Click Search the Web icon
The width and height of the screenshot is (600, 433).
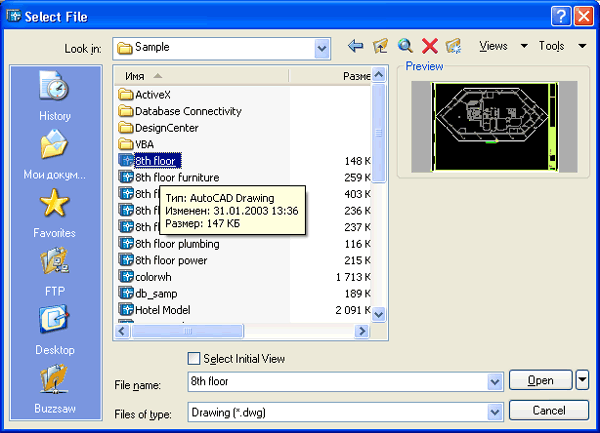(405, 46)
